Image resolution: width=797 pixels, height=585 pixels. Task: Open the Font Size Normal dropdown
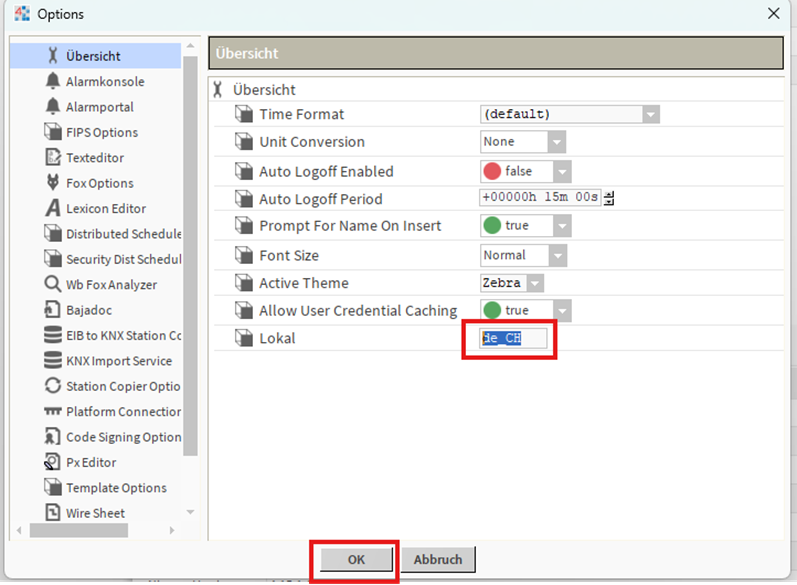pos(558,255)
